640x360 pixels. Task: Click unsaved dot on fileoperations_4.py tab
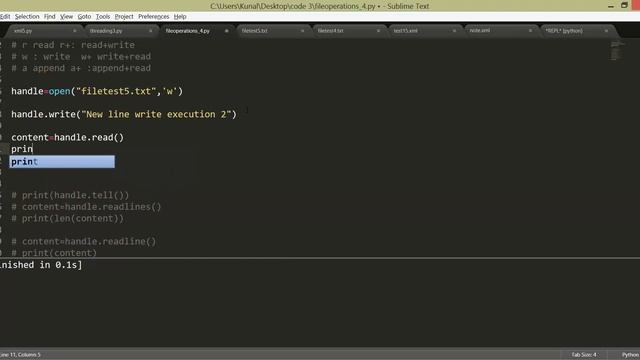click(x=227, y=31)
